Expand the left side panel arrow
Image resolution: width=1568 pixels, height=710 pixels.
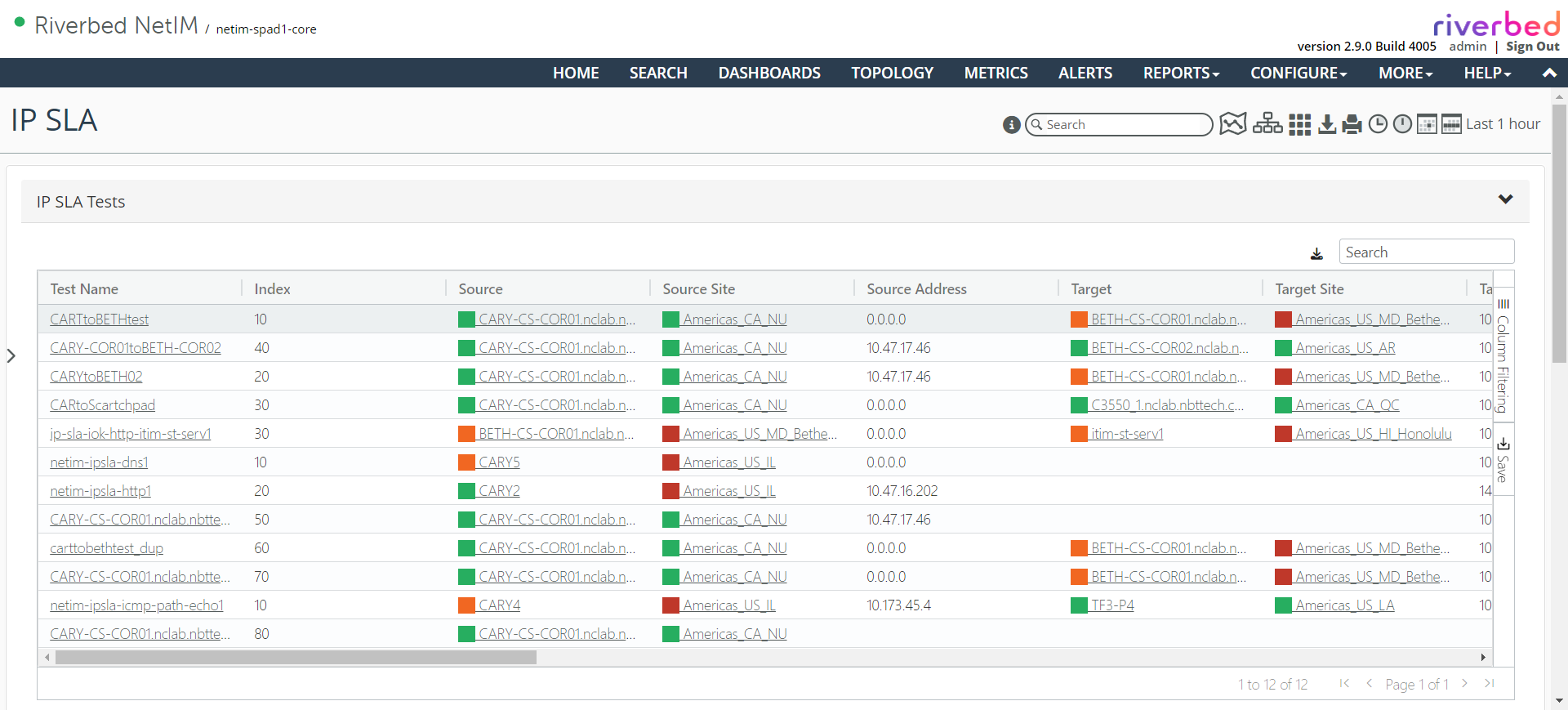tap(11, 355)
